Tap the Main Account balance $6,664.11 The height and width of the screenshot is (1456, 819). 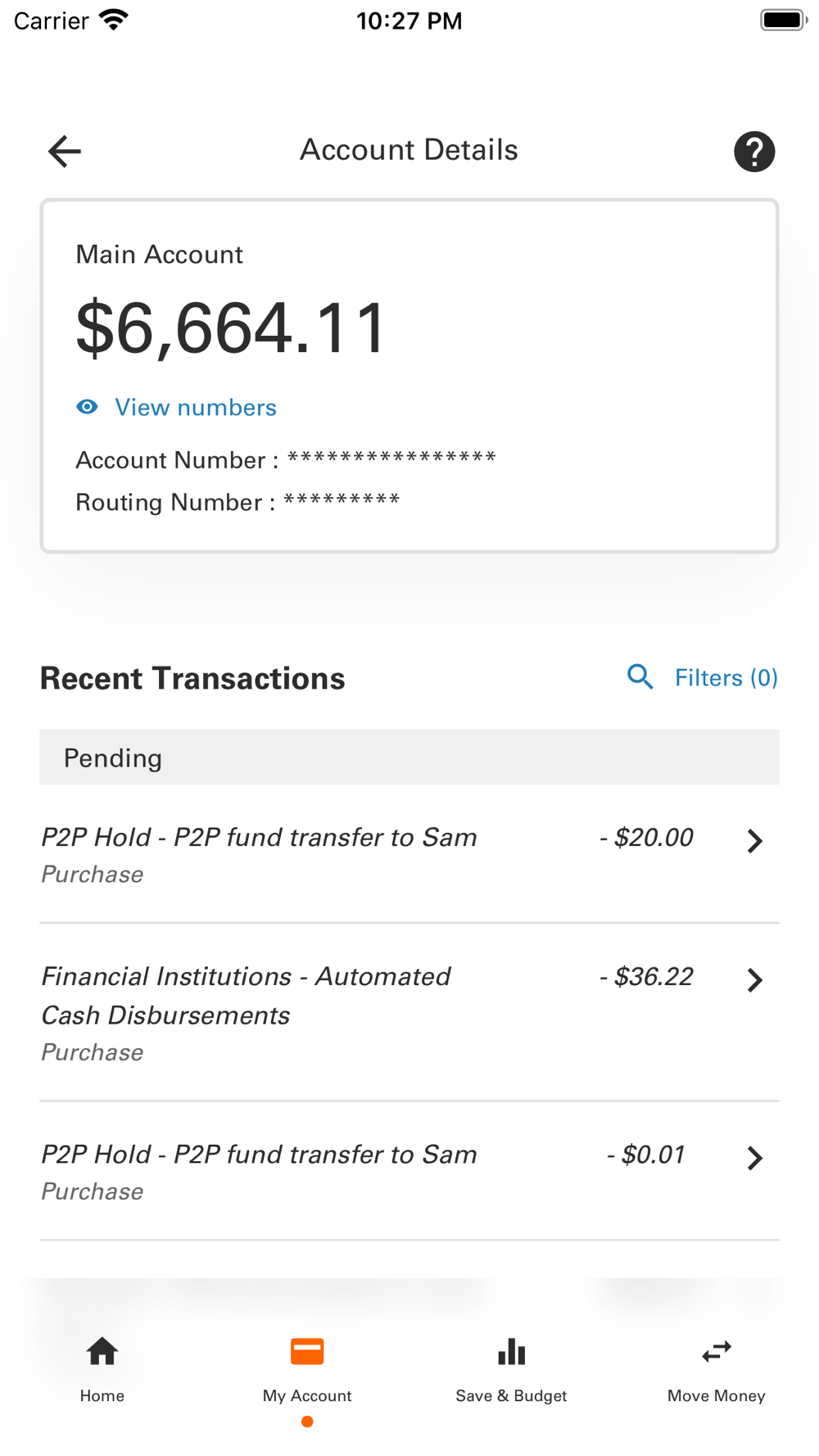coord(231,328)
